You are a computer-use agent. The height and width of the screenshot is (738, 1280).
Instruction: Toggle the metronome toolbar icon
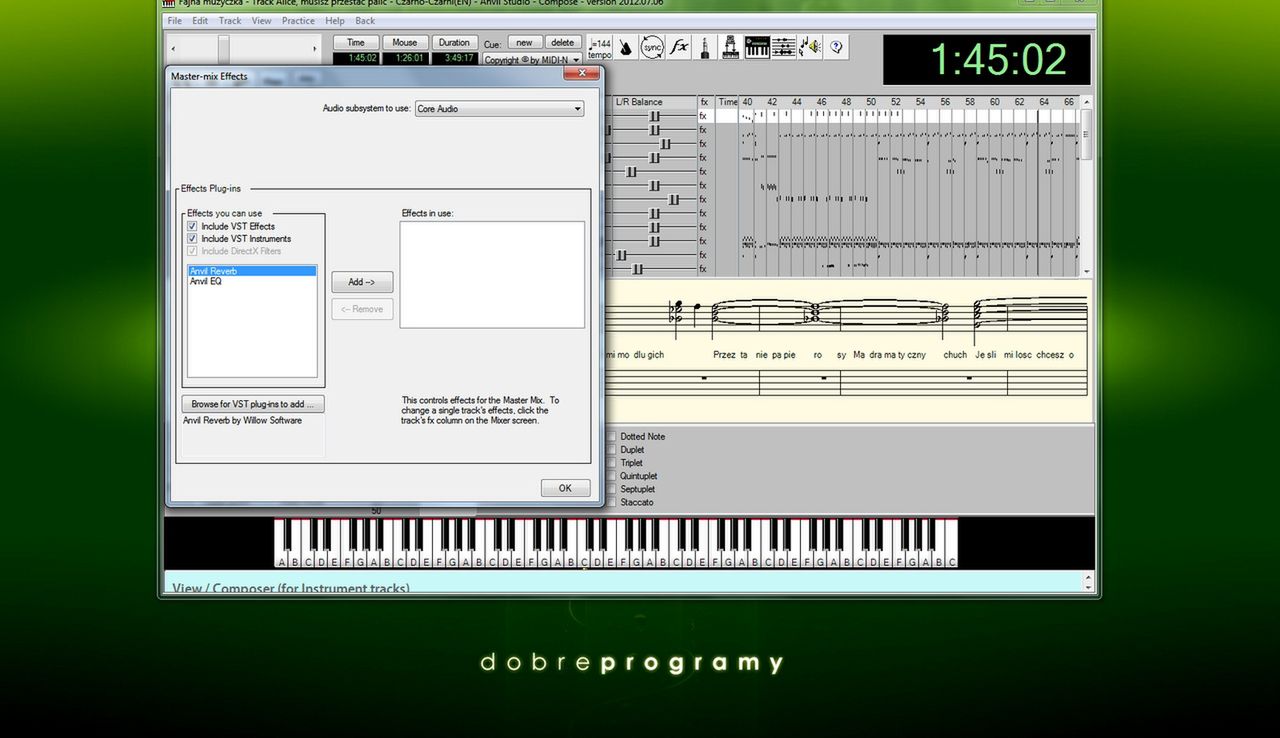click(x=626, y=47)
